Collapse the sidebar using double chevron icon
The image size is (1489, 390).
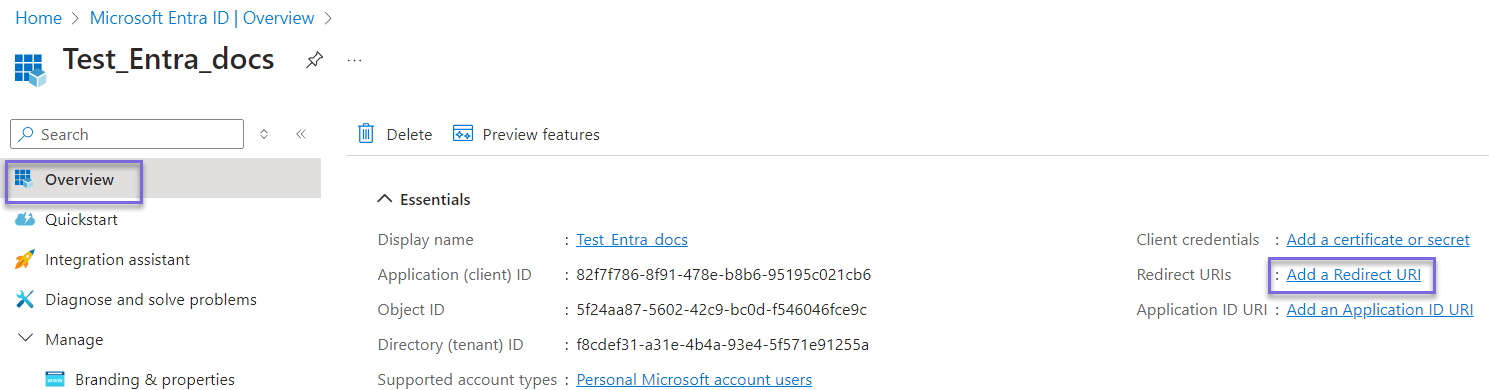coord(300,134)
